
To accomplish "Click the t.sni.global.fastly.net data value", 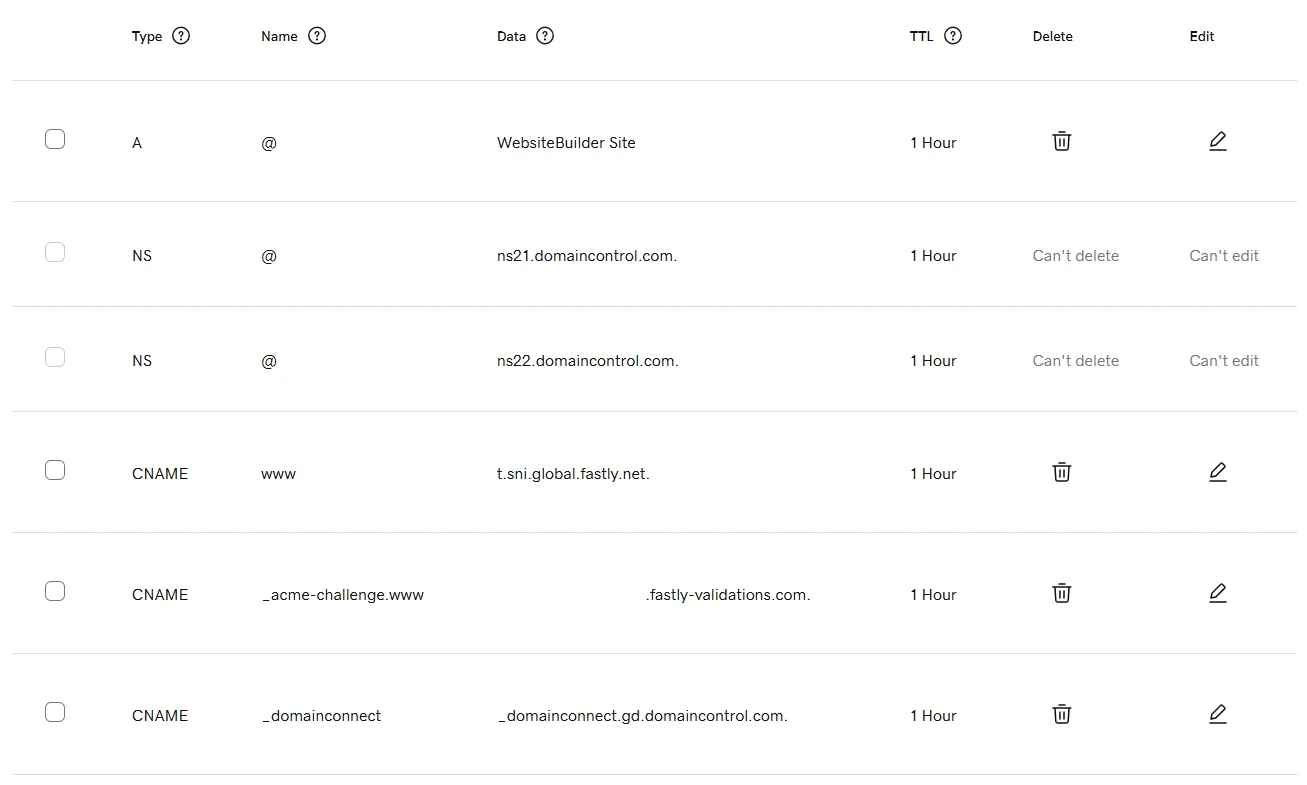I will [x=573, y=474].
